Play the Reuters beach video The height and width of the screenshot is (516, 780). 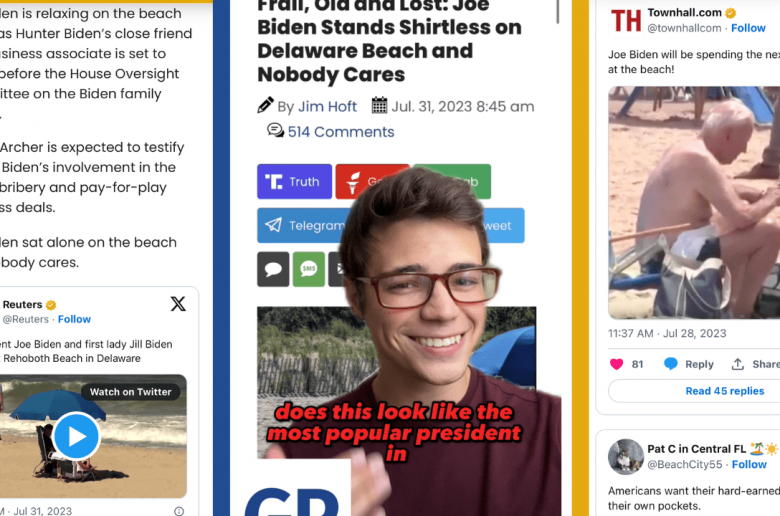76,436
